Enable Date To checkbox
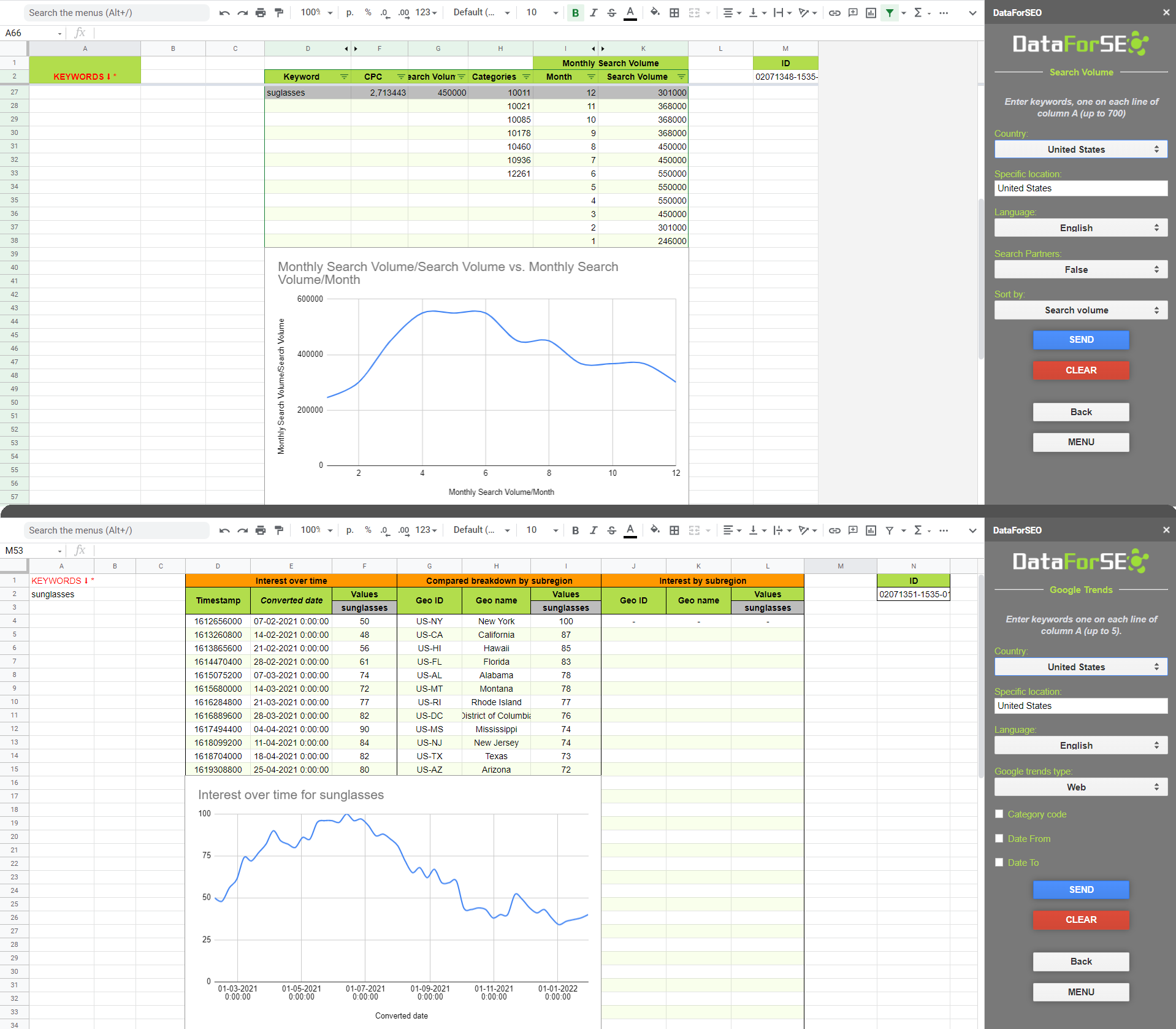The width and height of the screenshot is (1176, 1029). click(999, 862)
